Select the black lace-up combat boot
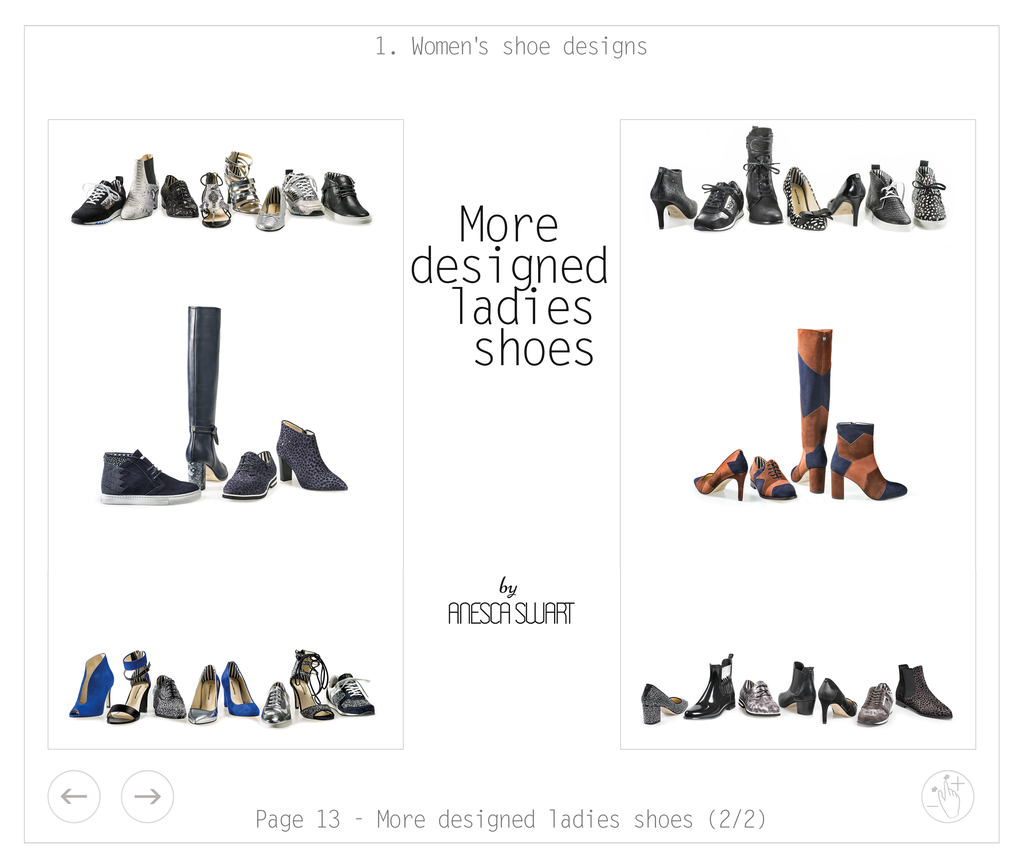 (x=763, y=175)
